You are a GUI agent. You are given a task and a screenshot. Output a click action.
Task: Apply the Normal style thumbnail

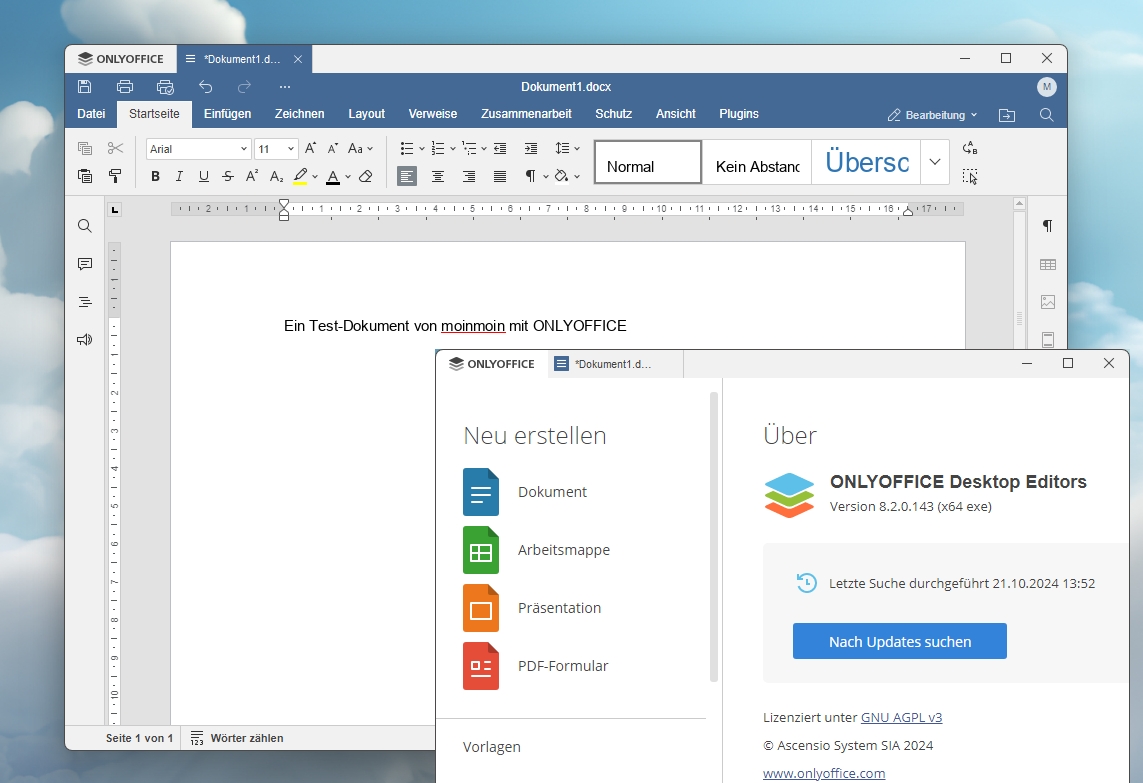pos(648,162)
